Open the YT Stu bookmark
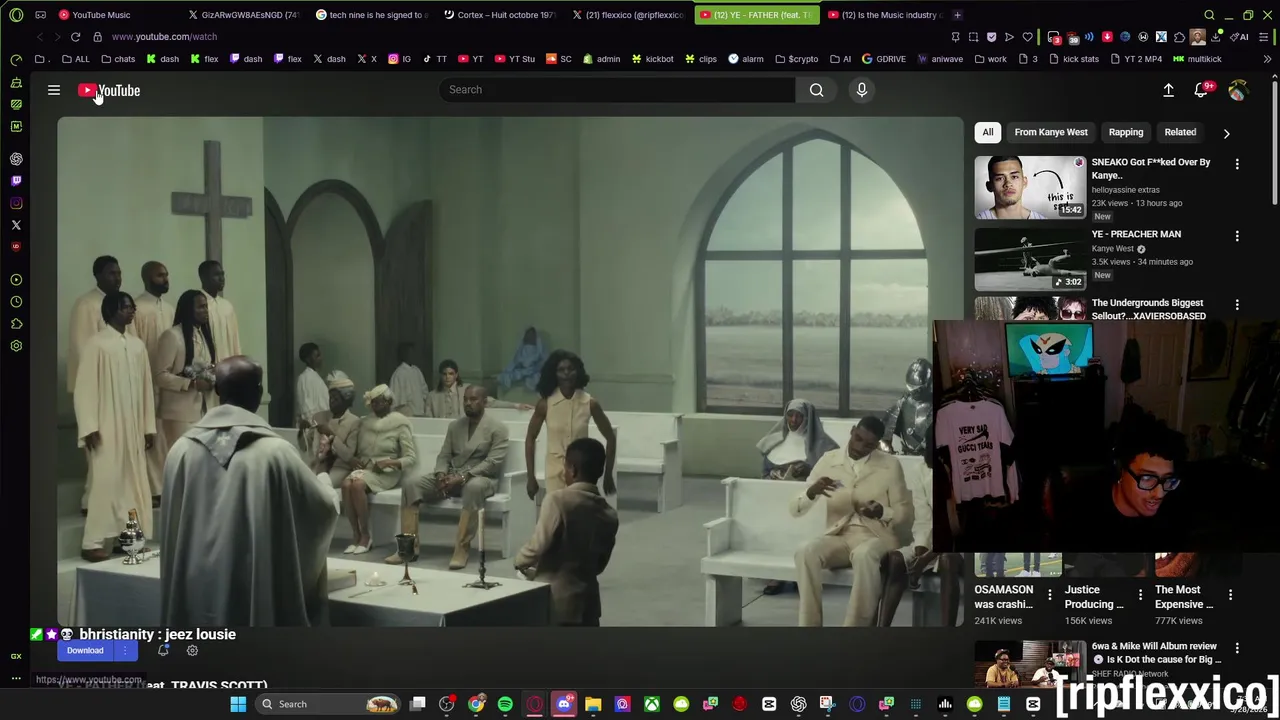The width and height of the screenshot is (1280, 720). click(x=514, y=59)
